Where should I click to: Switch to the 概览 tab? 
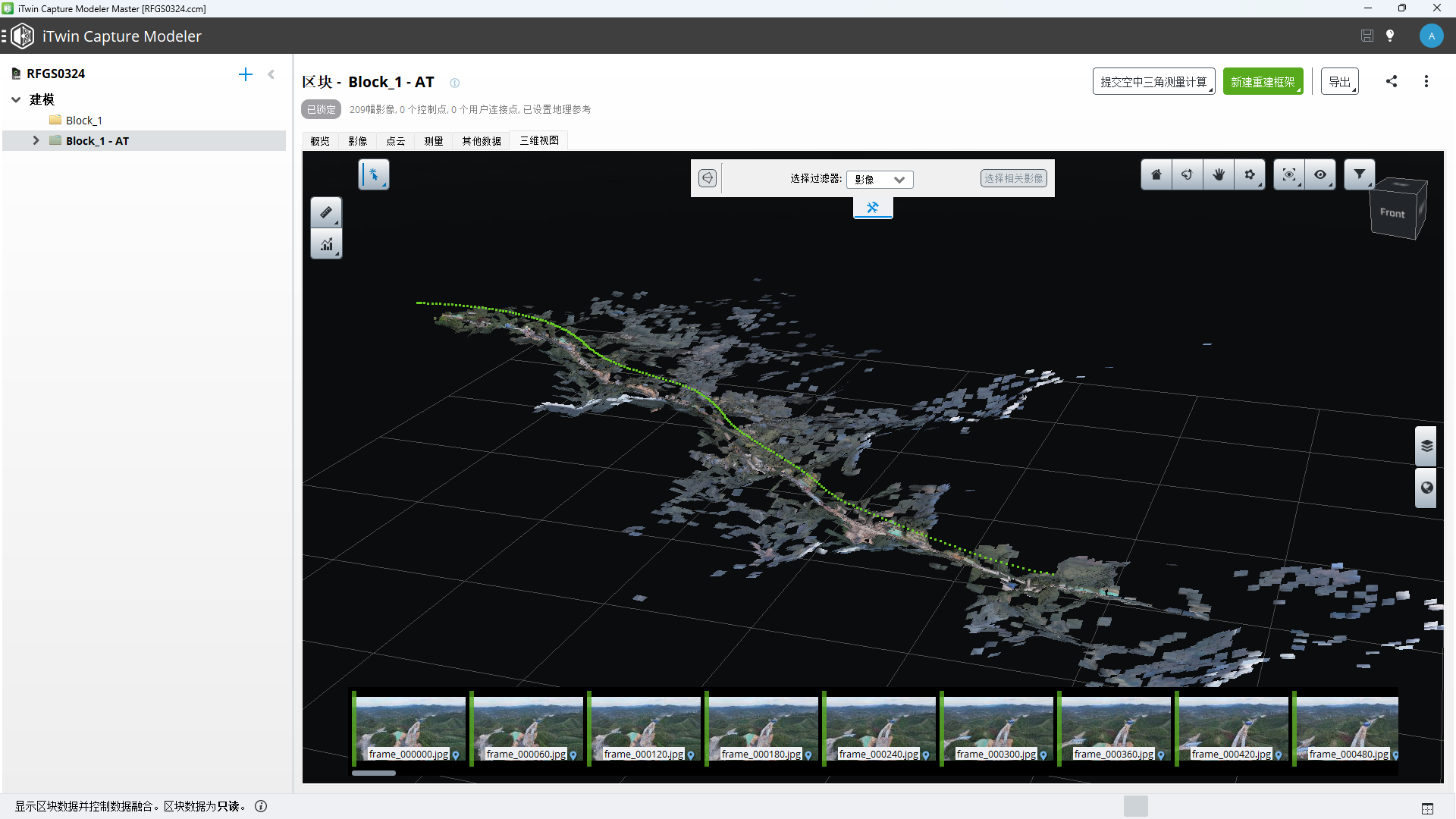pyautogui.click(x=320, y=141)
